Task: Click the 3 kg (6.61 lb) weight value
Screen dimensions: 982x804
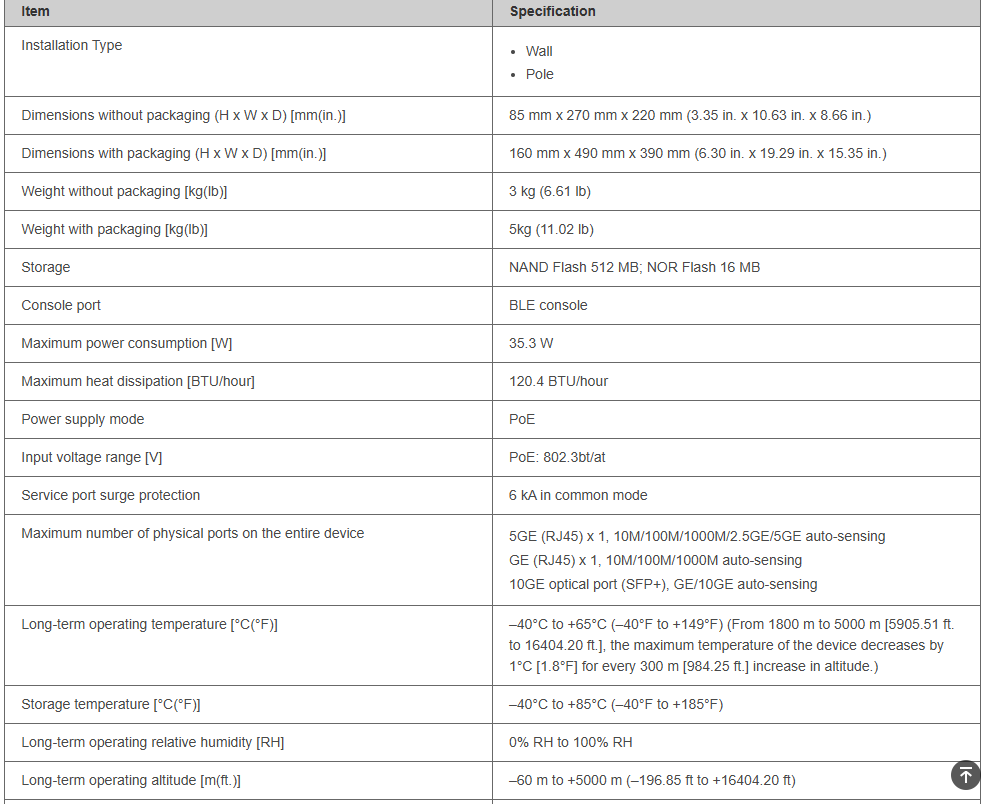Action: 550,192
